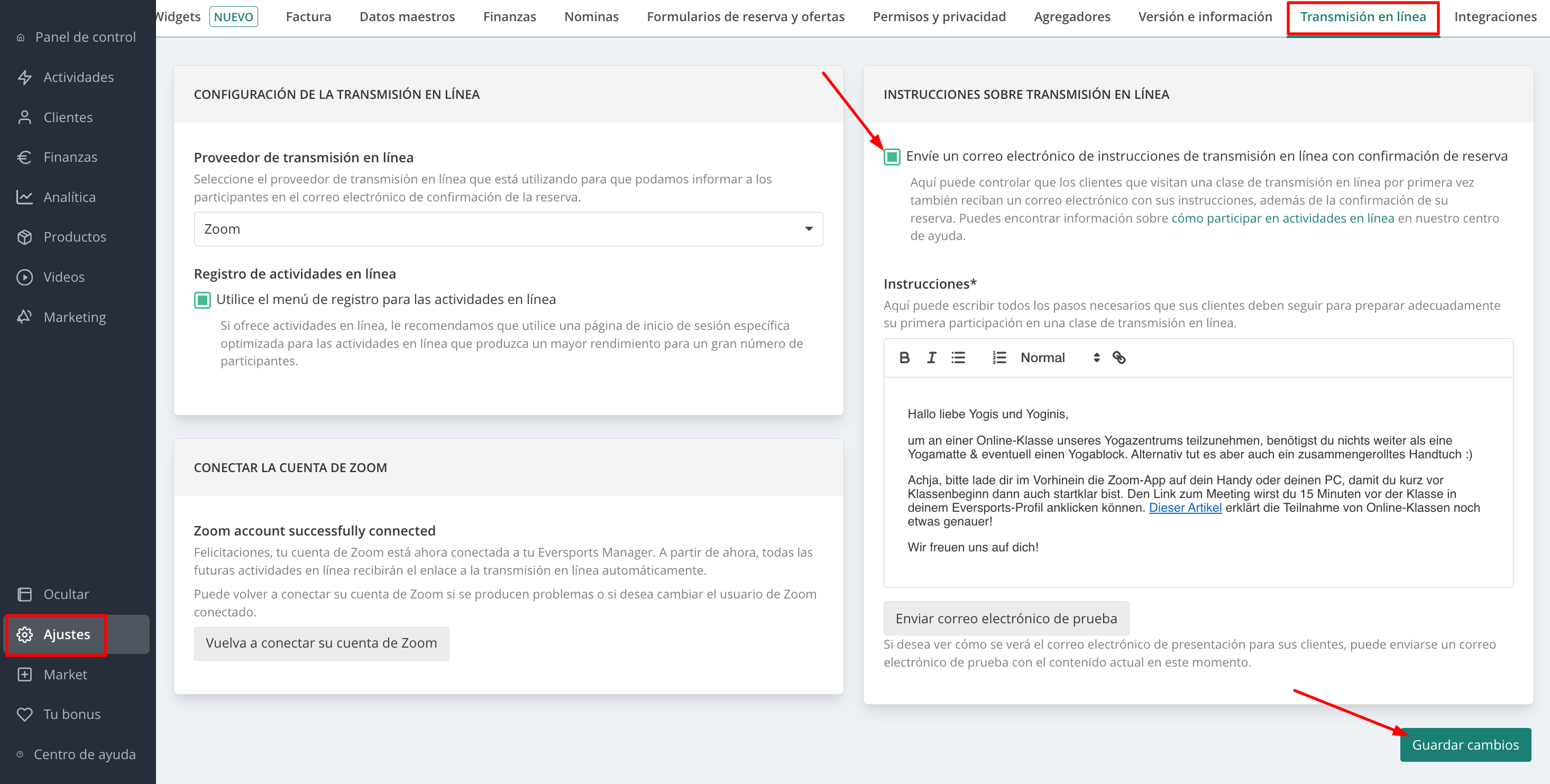1550x784 pixels.
Task: Open the Widgets NUEVO tab
Action: [x=207, y=17]
